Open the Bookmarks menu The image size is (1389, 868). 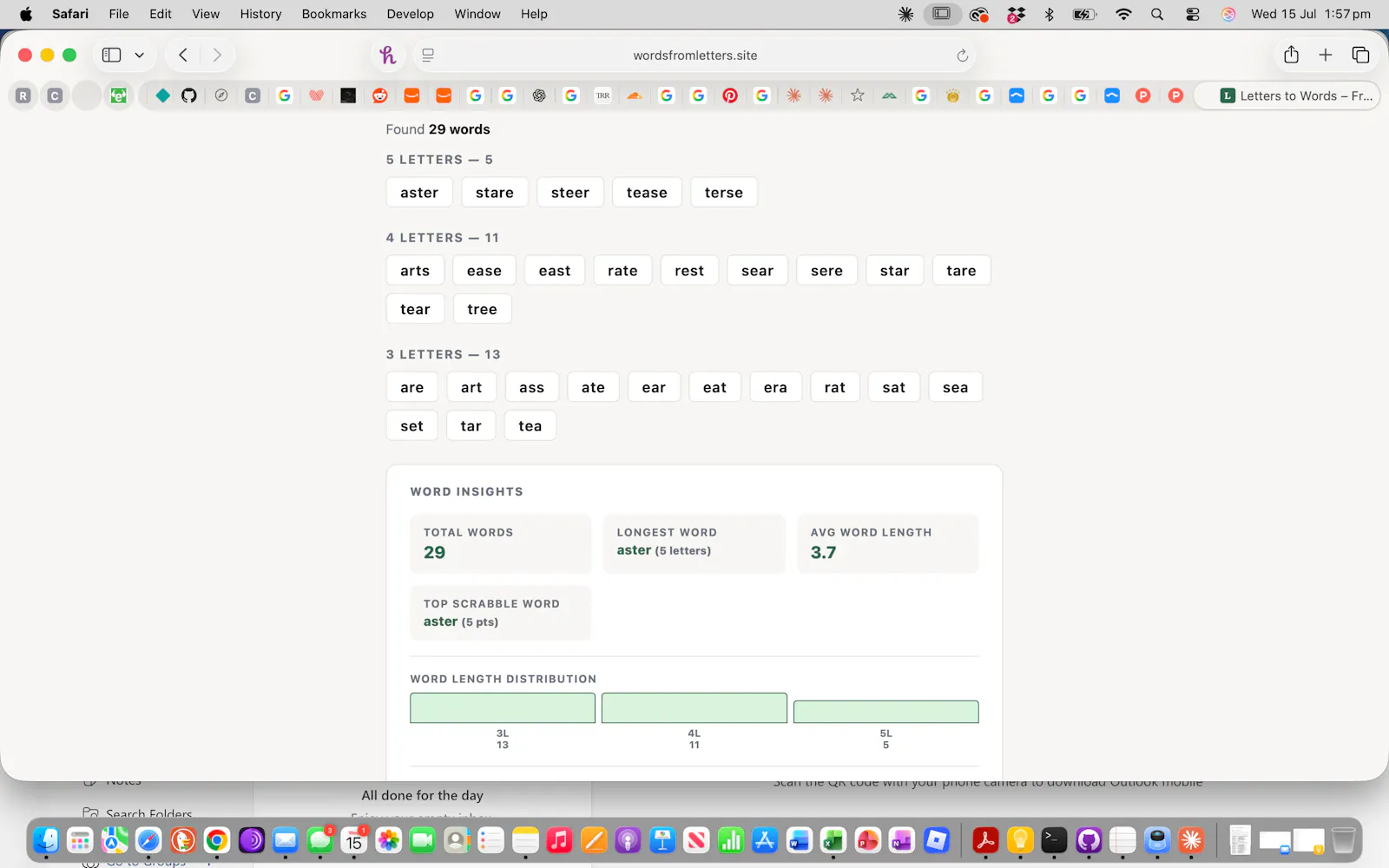pyautogui.click(x=334, y=14)
